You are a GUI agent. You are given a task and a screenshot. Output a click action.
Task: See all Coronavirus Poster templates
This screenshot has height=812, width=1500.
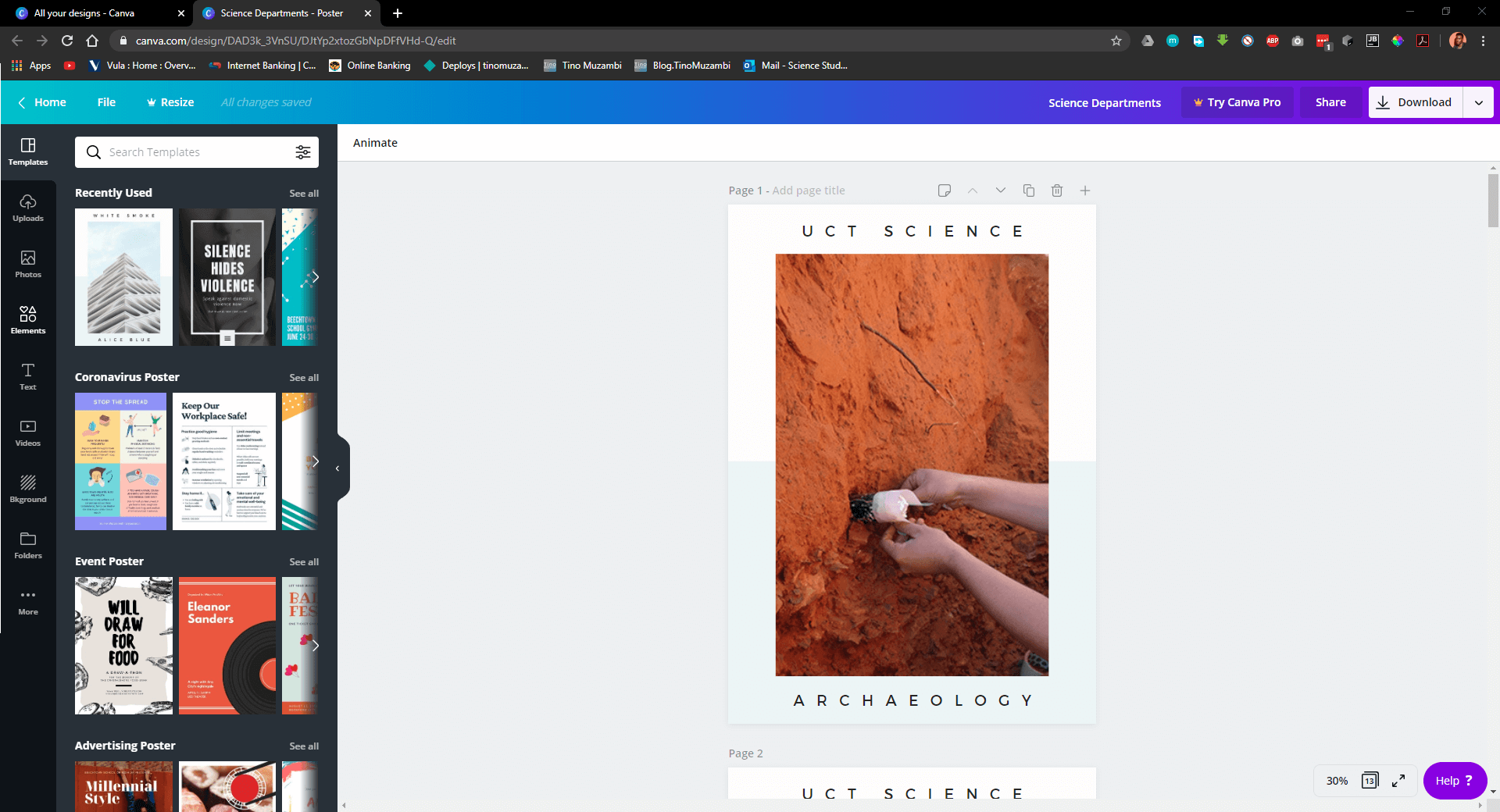pyautogui.click(x=304, y=378)
